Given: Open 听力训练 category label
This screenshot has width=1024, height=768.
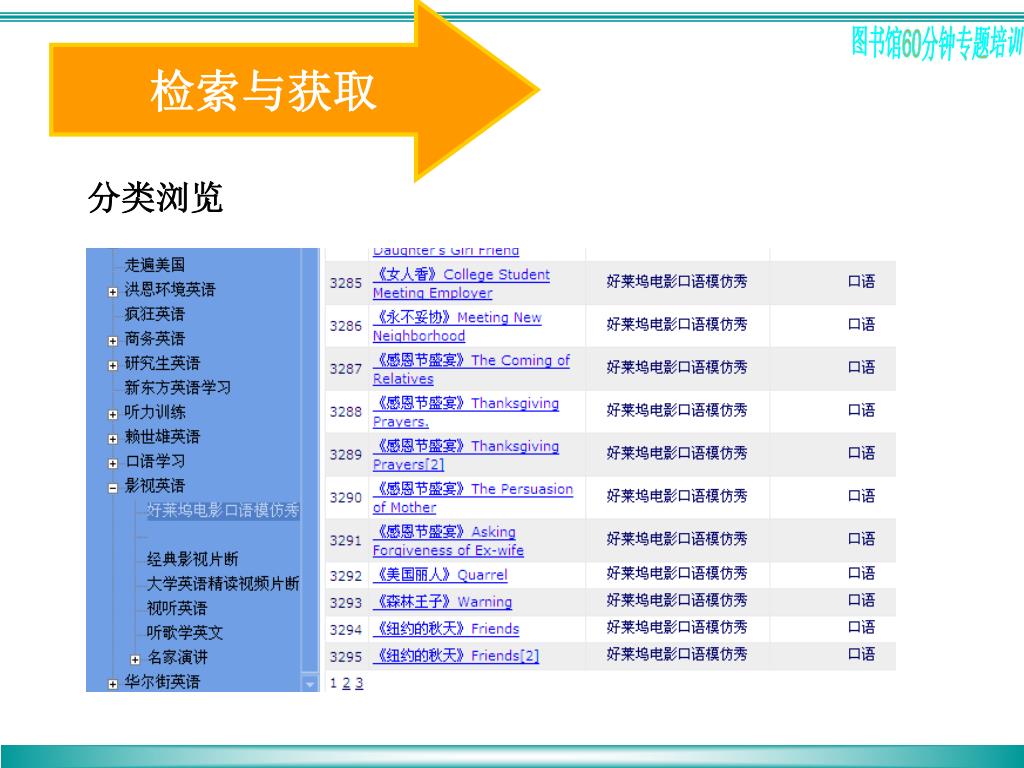Looking at the screenshot, I should coord(155,411).
